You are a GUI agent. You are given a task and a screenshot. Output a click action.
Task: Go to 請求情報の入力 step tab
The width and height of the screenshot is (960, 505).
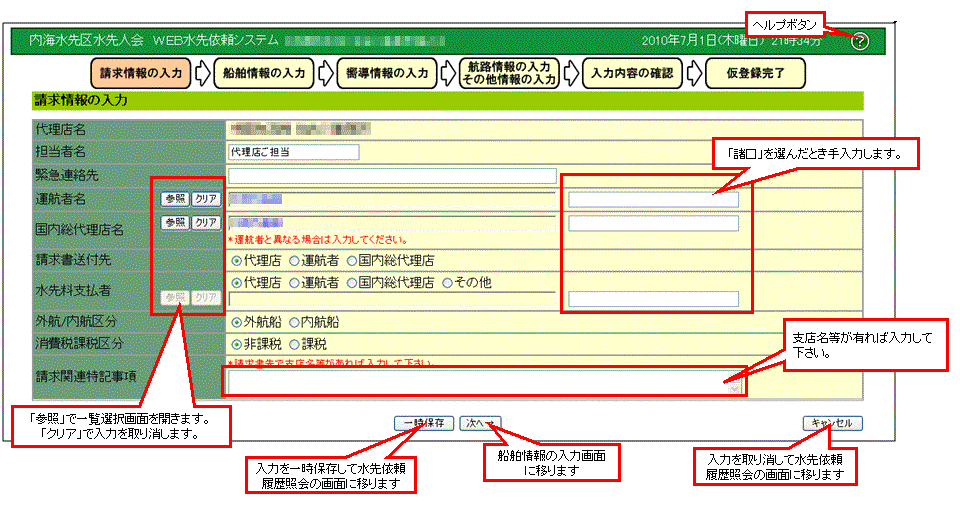(x=140, y=73)
